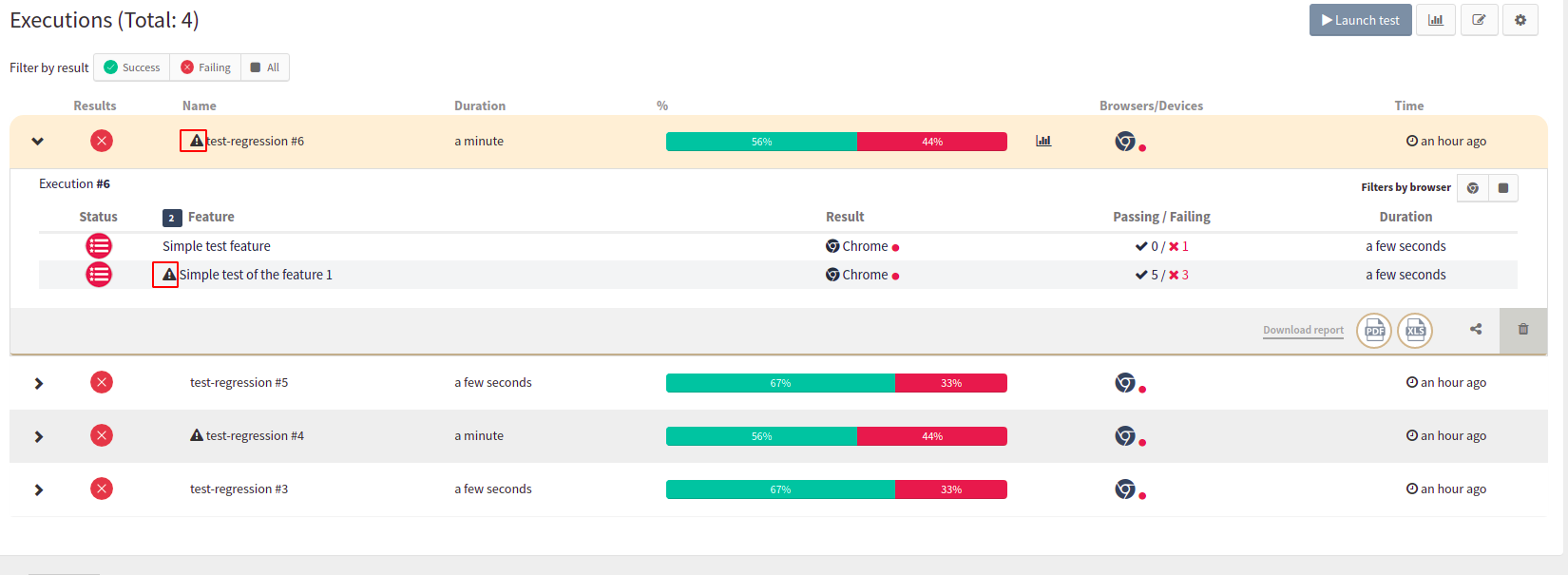
Task: Click the statistics chart icon beside Launch test
Action: pyautogui.click(x=1435, y=20)
